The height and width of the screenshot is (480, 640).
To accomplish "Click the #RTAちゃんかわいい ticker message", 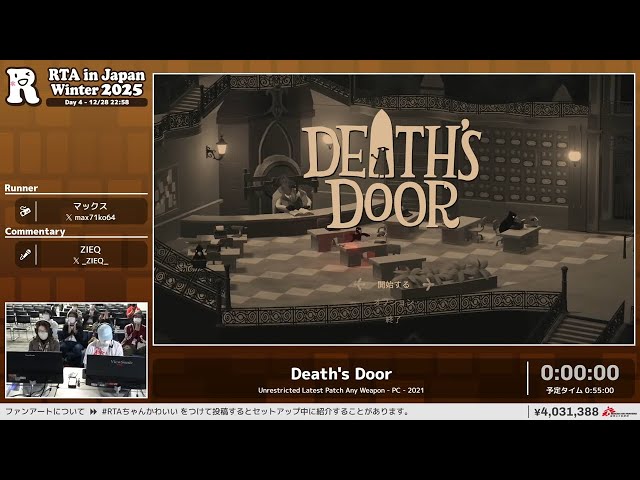I will coord(256,412).
